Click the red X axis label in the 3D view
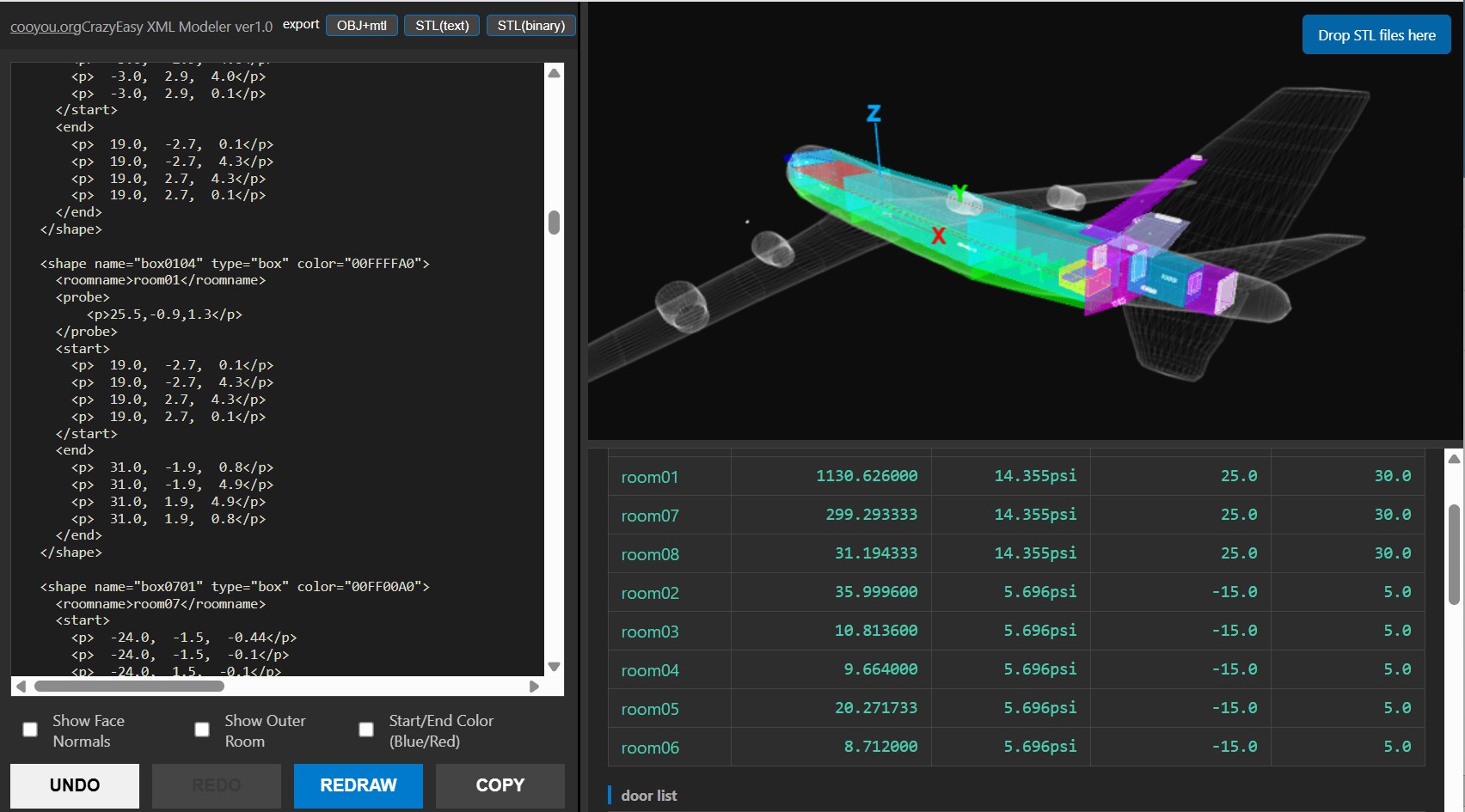This screenshot has width=1465, height=812. 938,235
